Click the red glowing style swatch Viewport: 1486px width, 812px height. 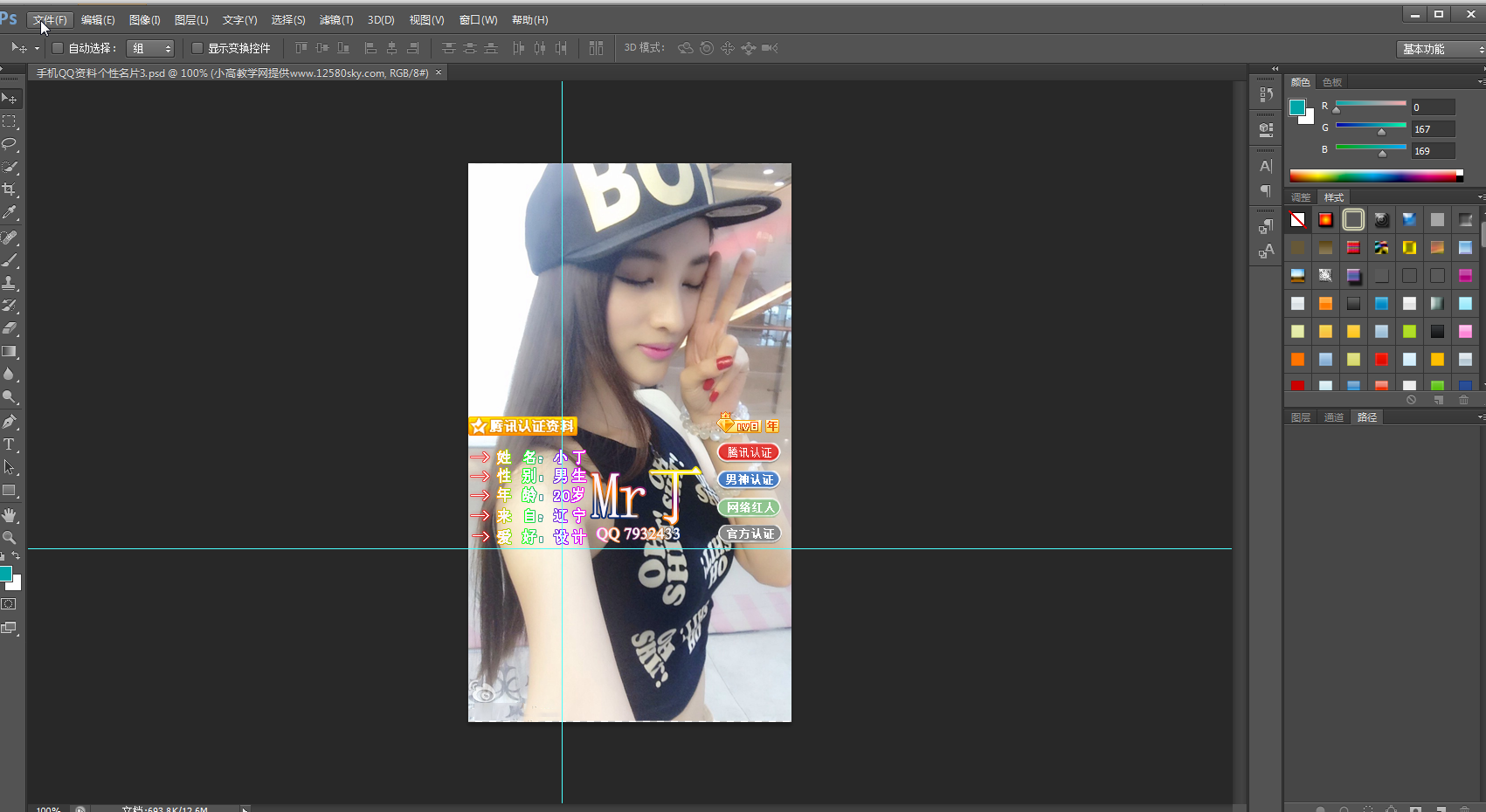(1325, 220)
